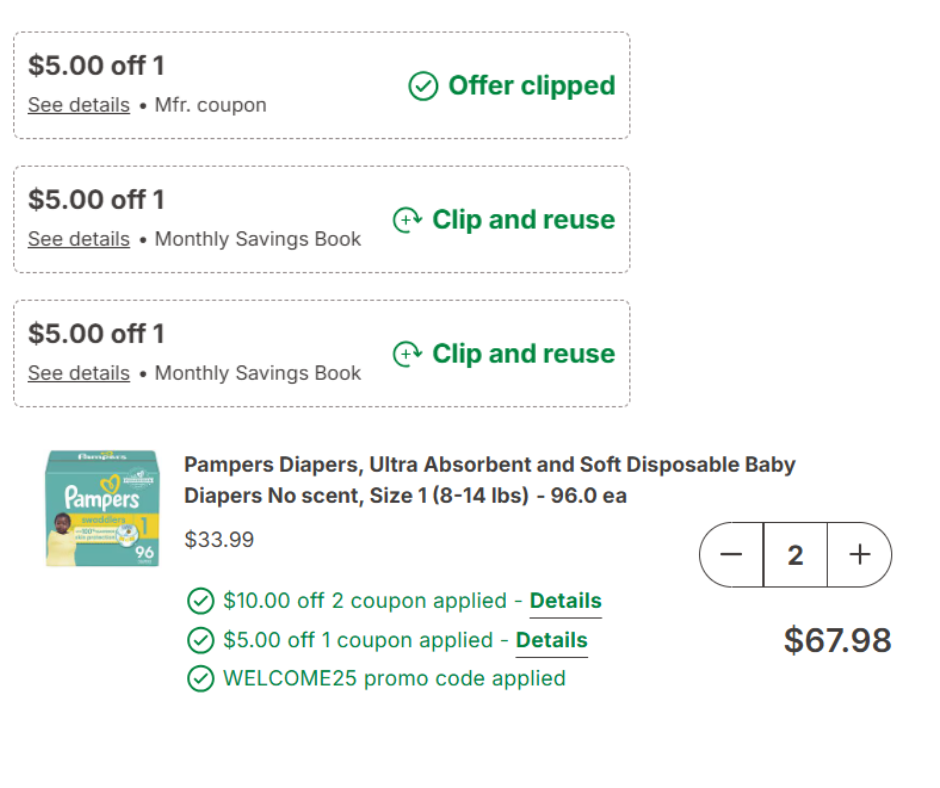Select the quantity field showing 2
This screenshot has height=788, width=940.
pyautogui.click(x=795, y=555)
